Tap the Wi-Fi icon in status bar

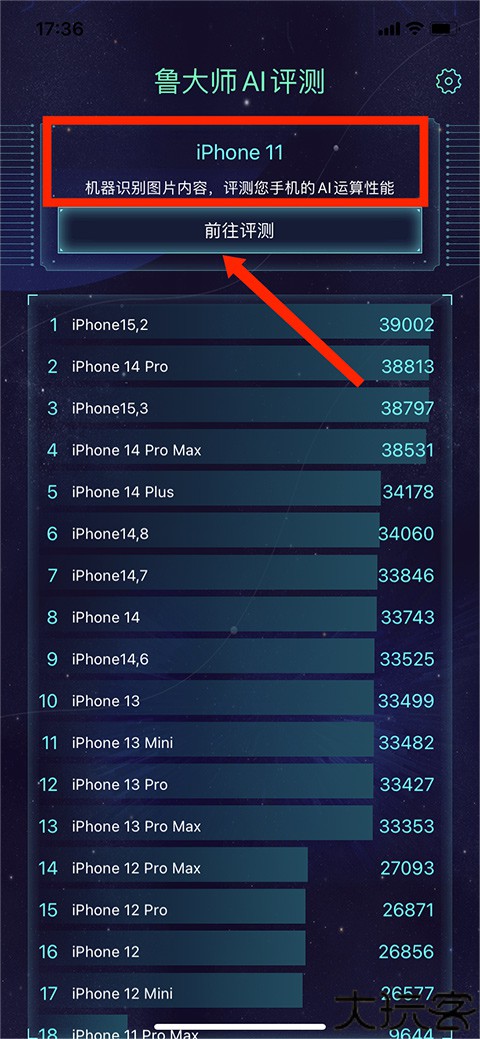coord(415,29)
